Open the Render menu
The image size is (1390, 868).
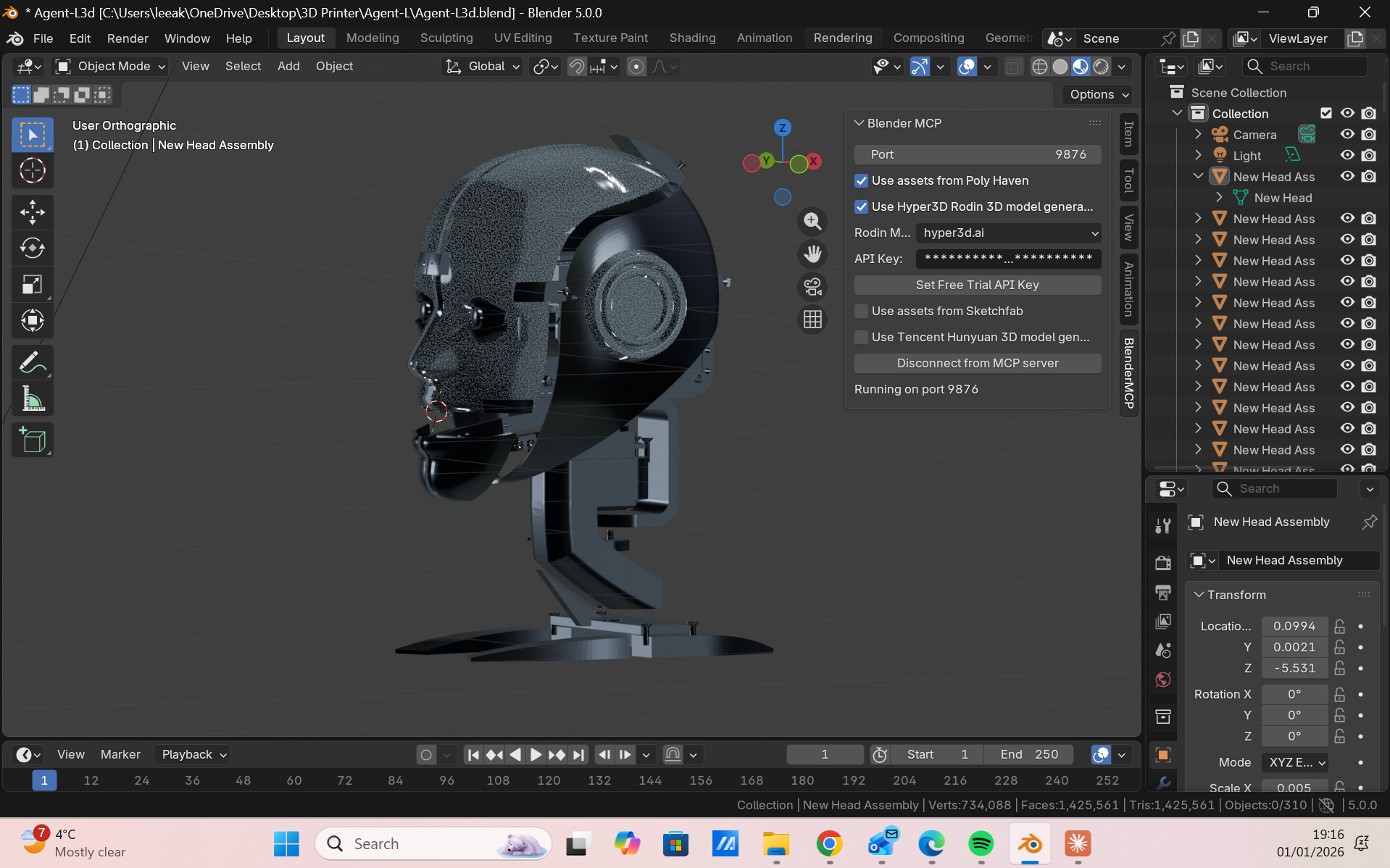tap(128, 38)
